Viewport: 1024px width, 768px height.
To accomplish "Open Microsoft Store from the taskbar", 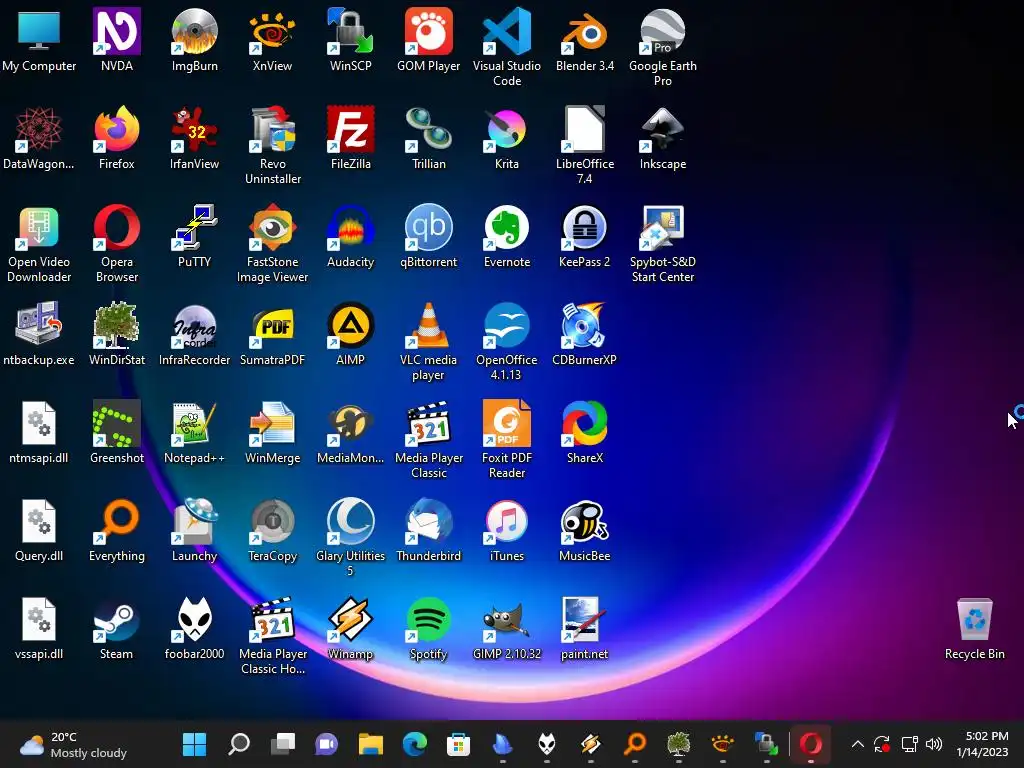I will coord(458,744).
